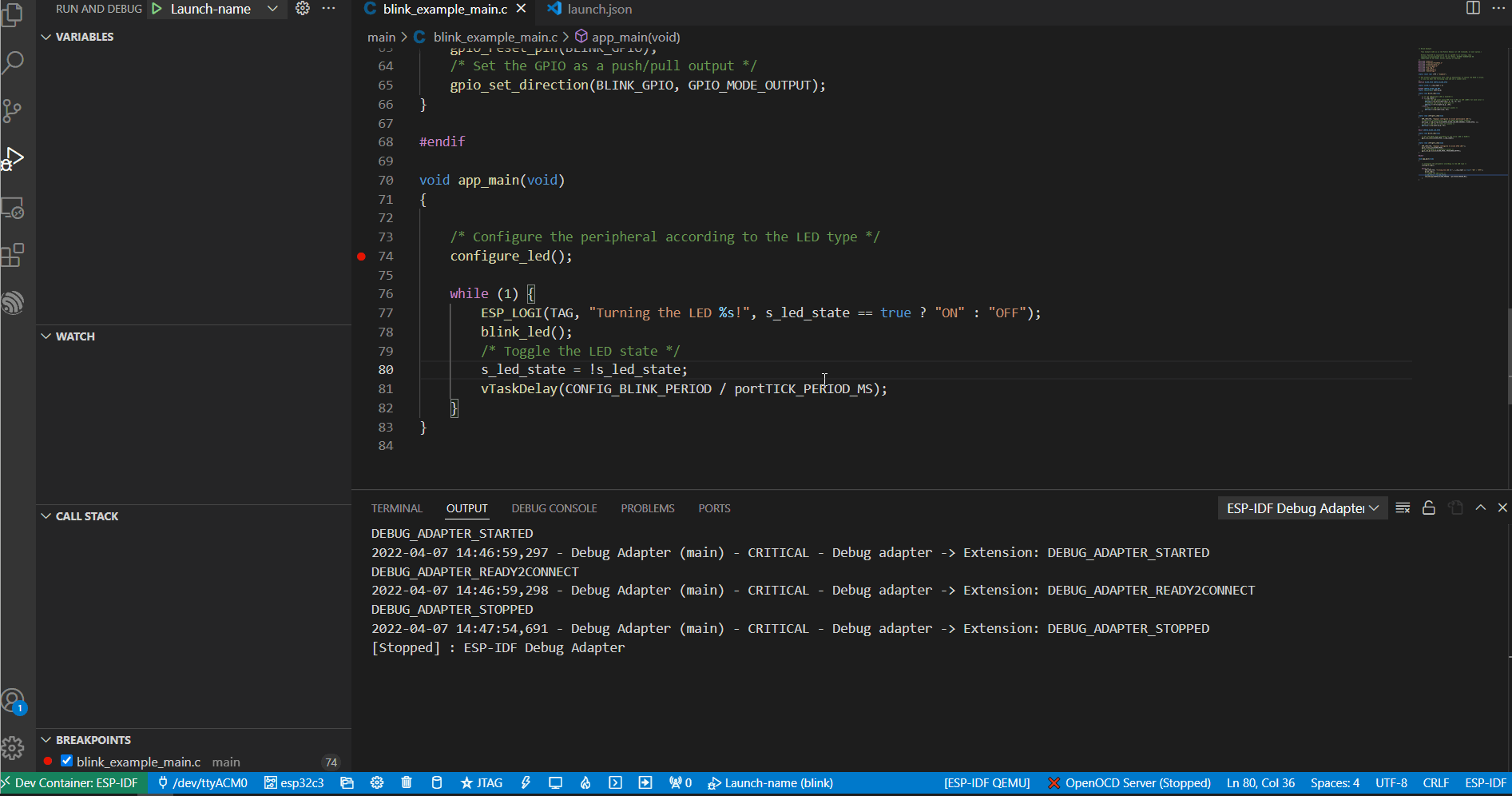Open the Source Control view
The width and height of the screenshot is (1512, 796).
click(x=14, y=110)
